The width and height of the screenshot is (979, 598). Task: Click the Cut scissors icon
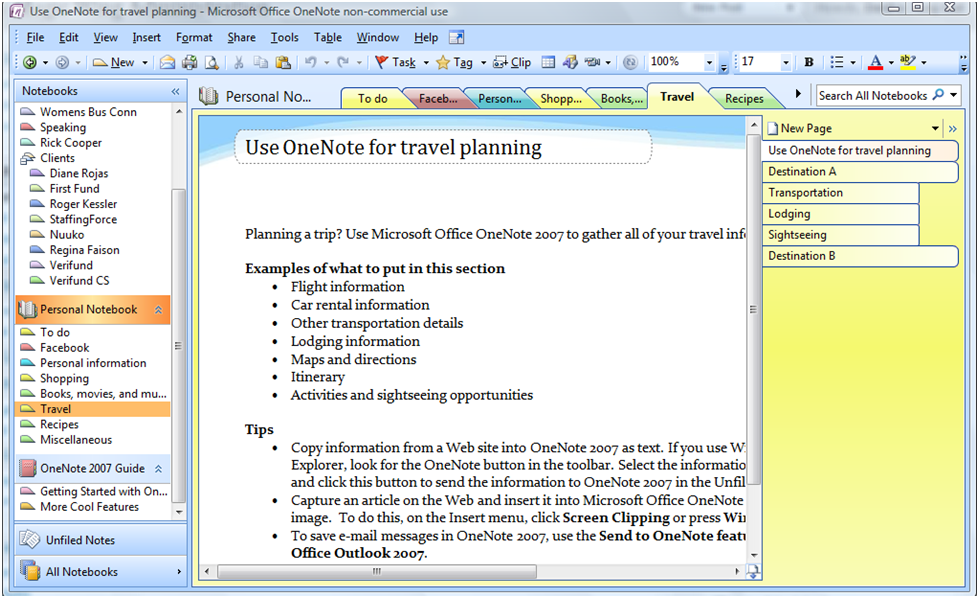[x=239, y=62]
